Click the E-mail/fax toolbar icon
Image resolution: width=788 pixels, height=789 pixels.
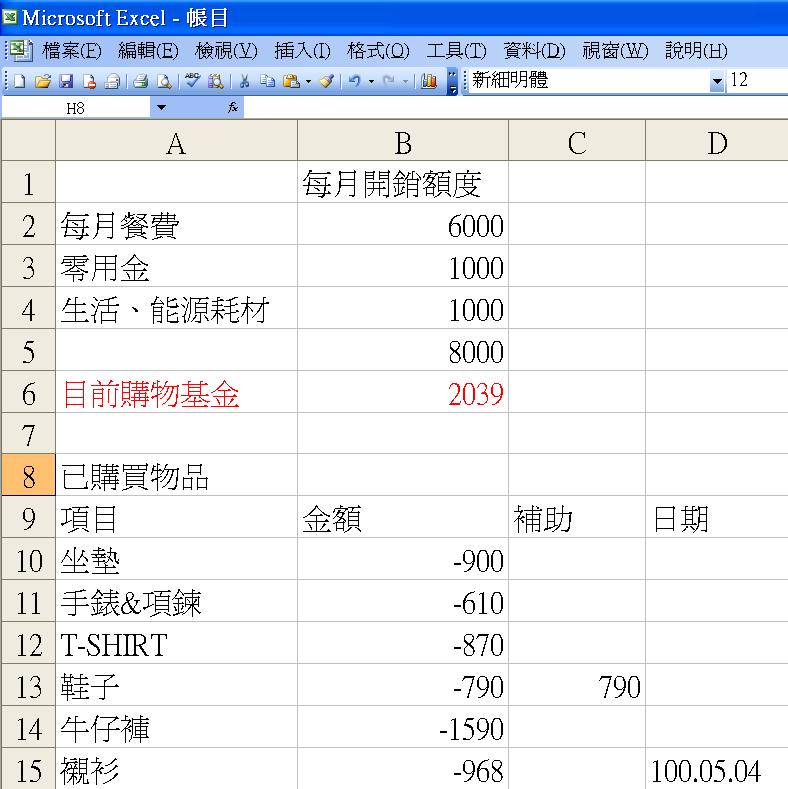[112, 81]
